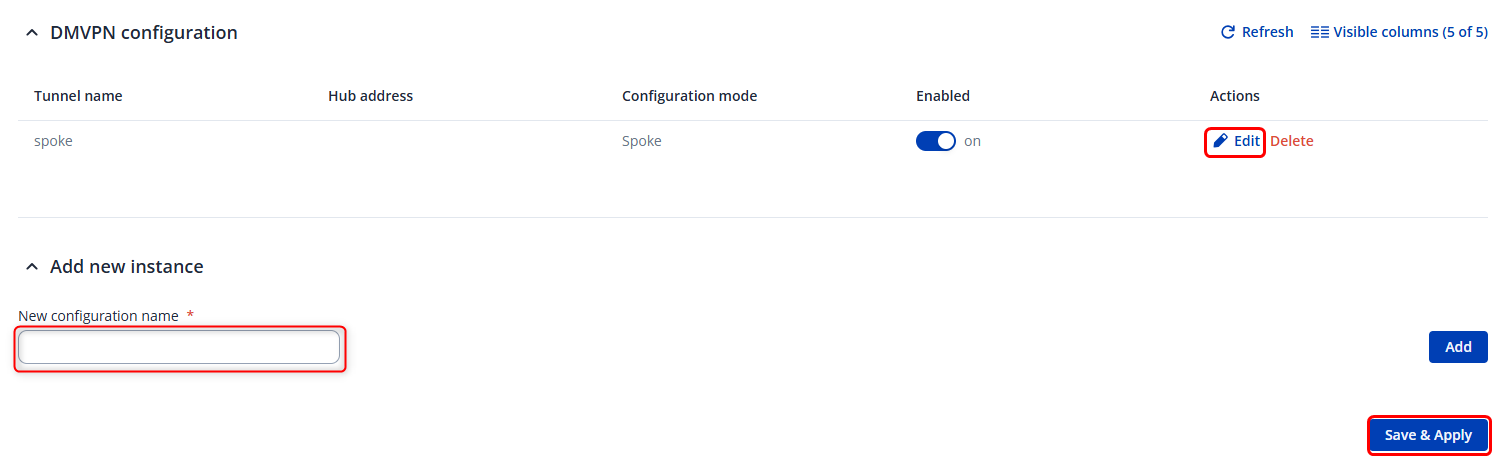The image size is (1509, 471).
Task: Click the Configuration mode column header
Action: [x=689, y=96]
